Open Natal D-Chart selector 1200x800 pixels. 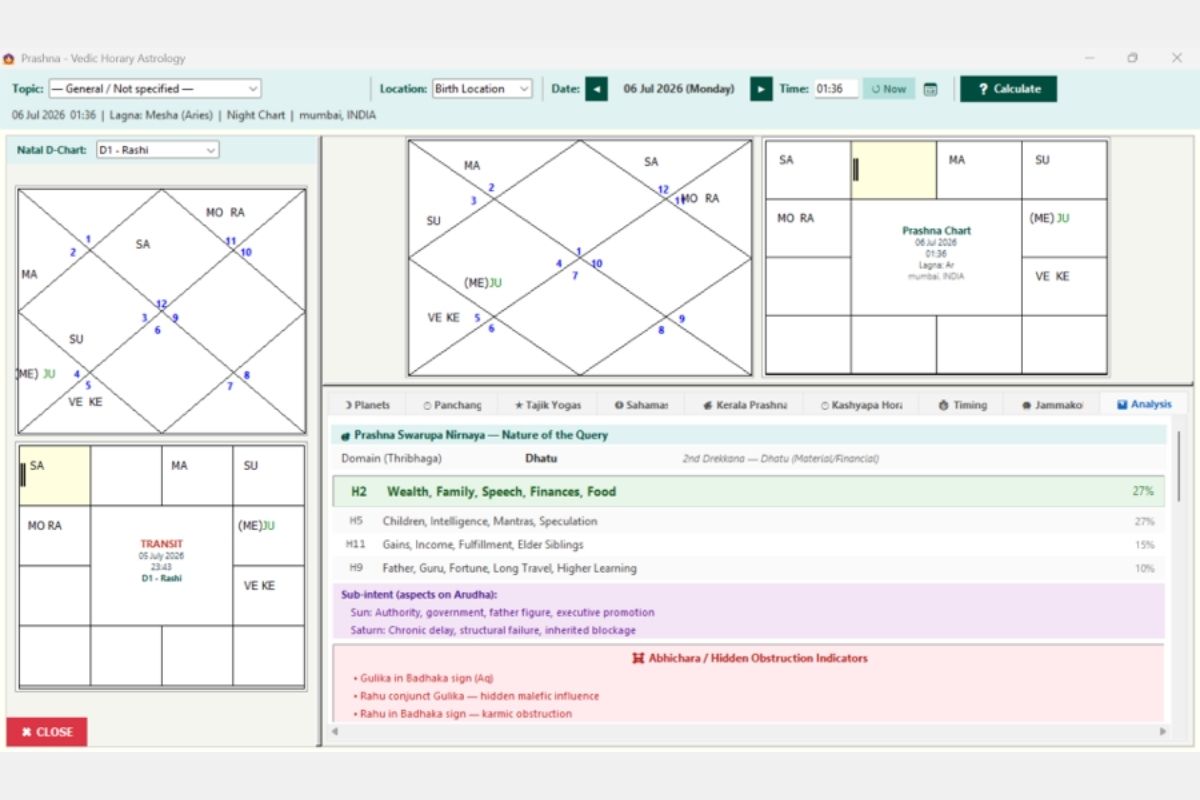[157, 150]
